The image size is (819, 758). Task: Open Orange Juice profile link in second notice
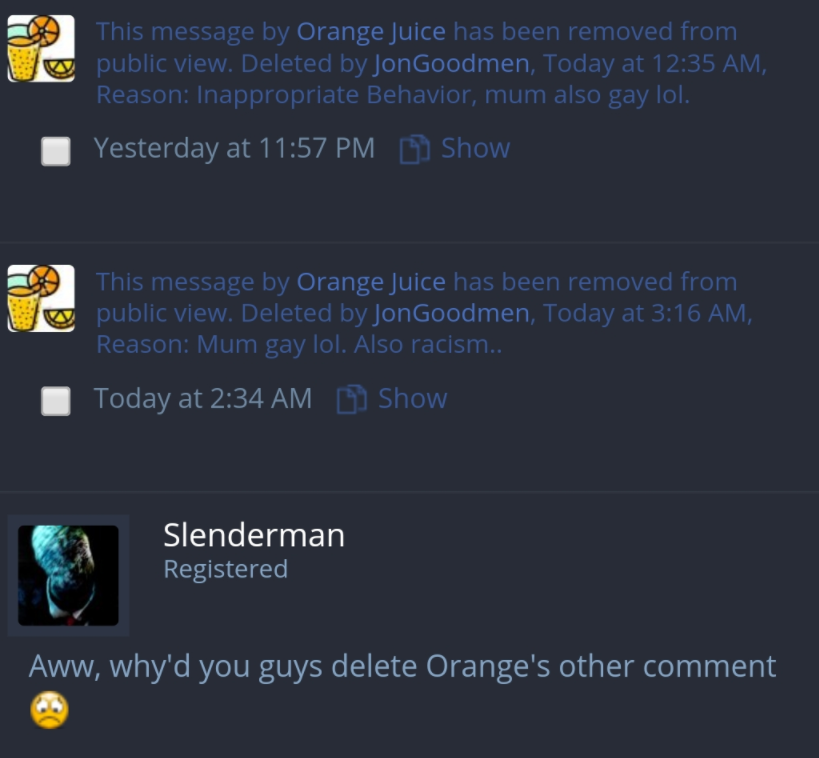pyautogui.click(x=371, y=282)
